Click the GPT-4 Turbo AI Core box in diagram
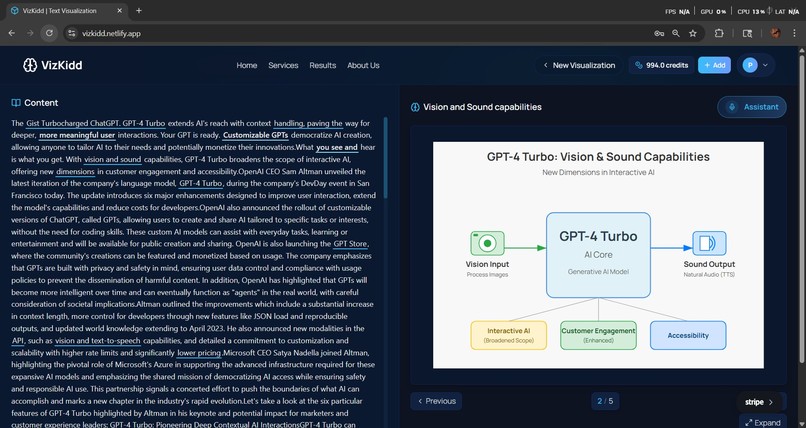This screenshot has width=806, height=428. click(x=598, y=255)
